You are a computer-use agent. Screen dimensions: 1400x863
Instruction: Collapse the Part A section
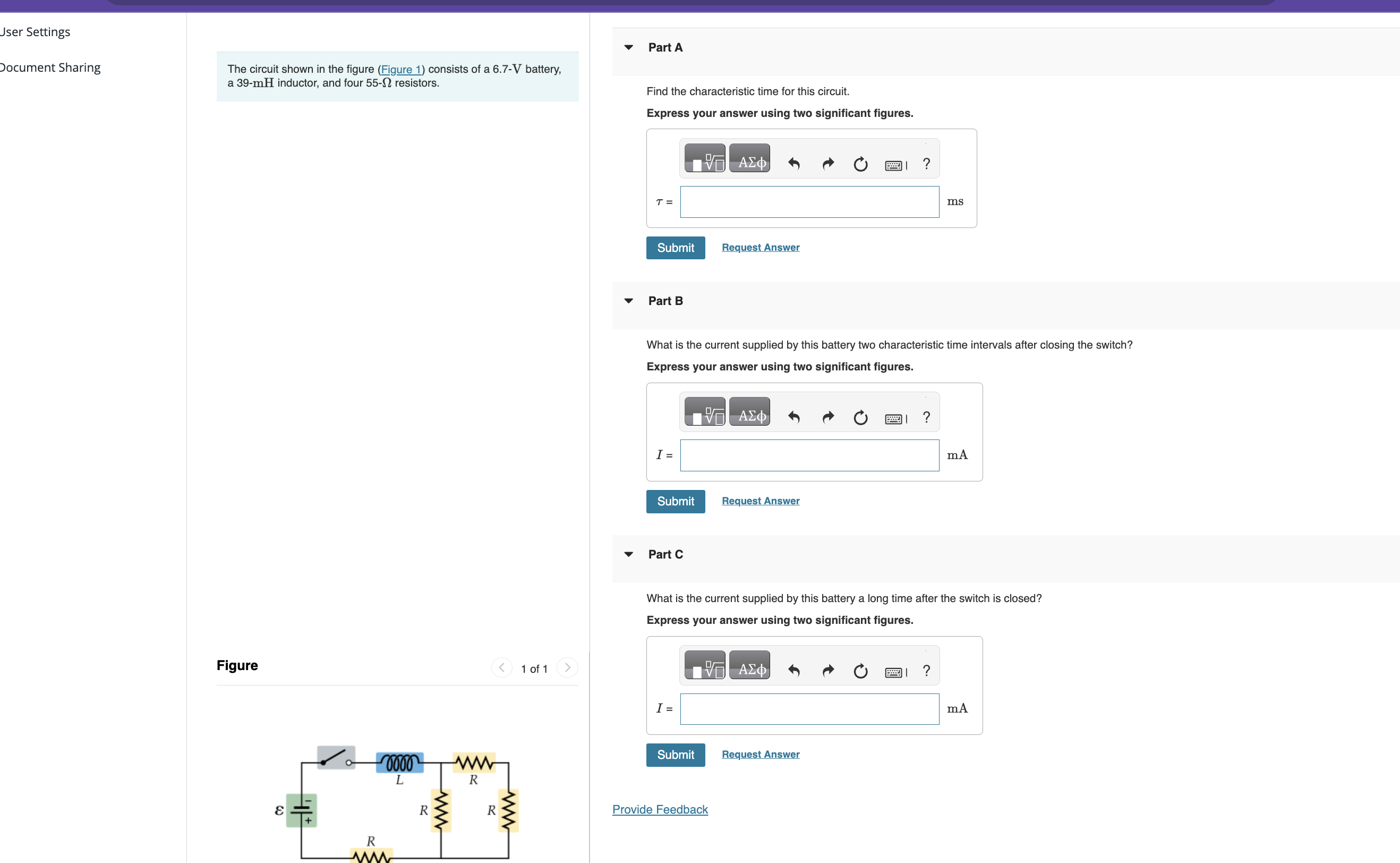tap(628, 48)
